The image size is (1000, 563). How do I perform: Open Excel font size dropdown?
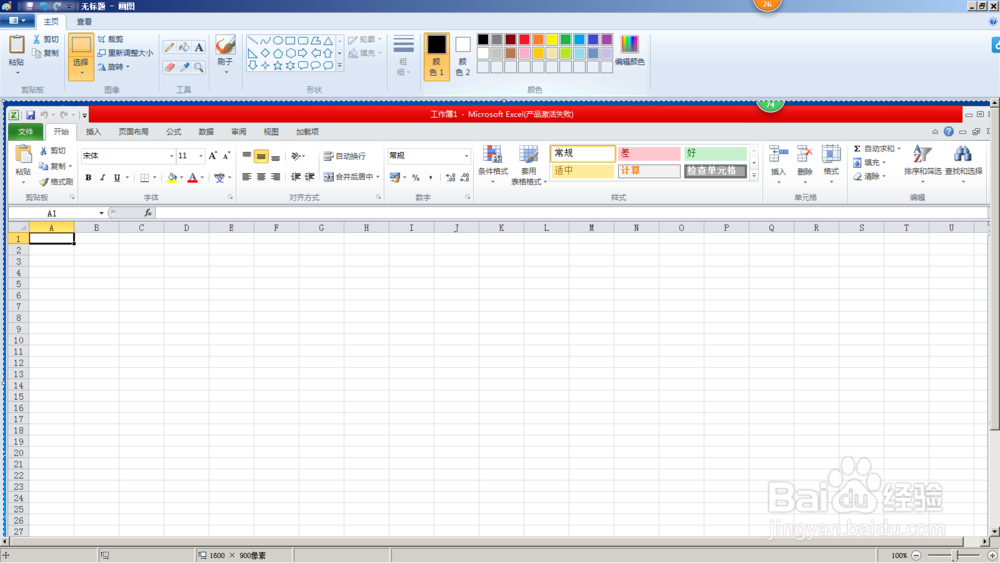click(x=200, y=156)
